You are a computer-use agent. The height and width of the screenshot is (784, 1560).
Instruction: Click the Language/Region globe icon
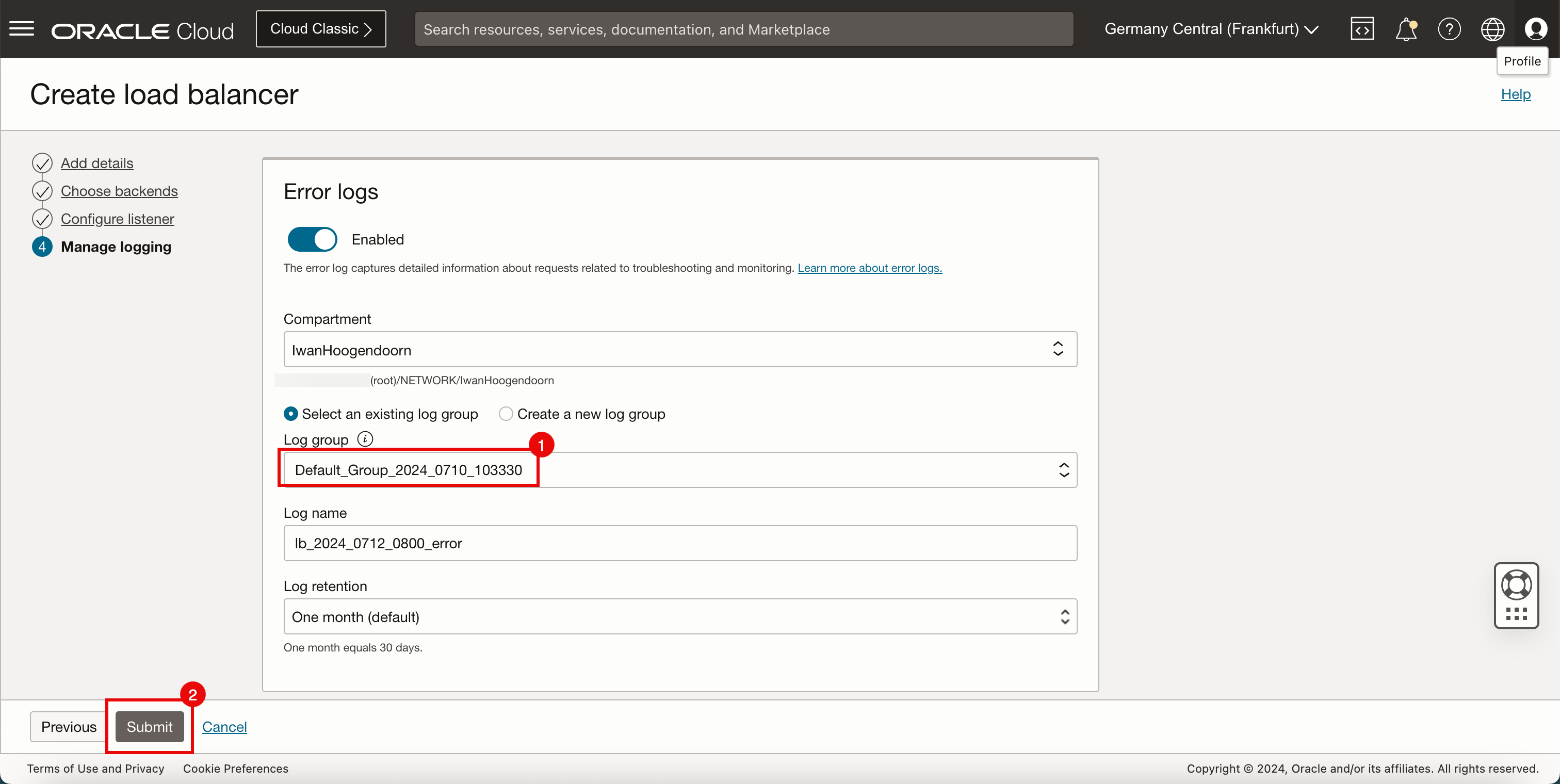click(x=1491, y=29)
